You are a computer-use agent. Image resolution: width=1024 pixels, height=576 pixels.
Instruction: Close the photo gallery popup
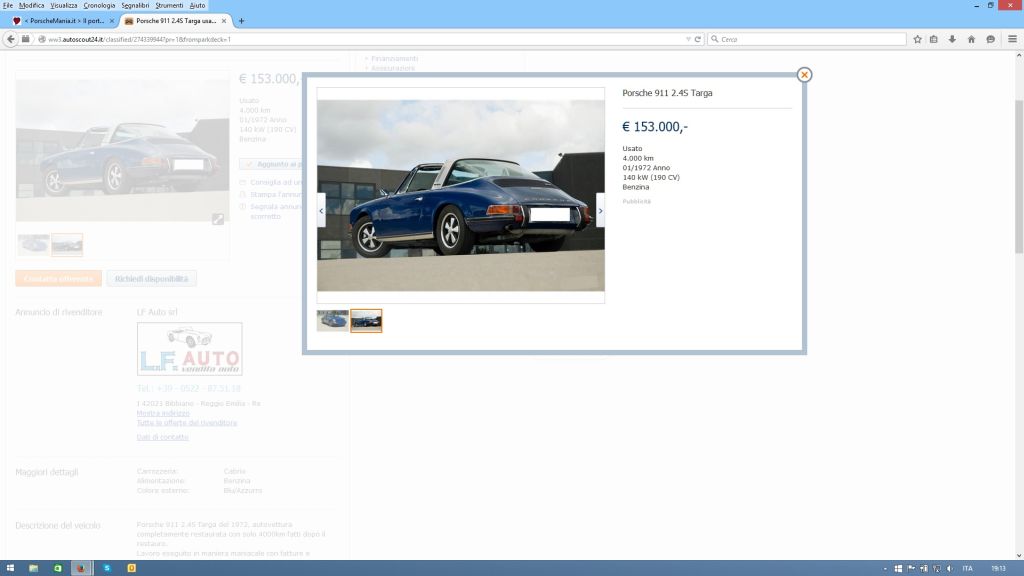[x=804, y=75]
